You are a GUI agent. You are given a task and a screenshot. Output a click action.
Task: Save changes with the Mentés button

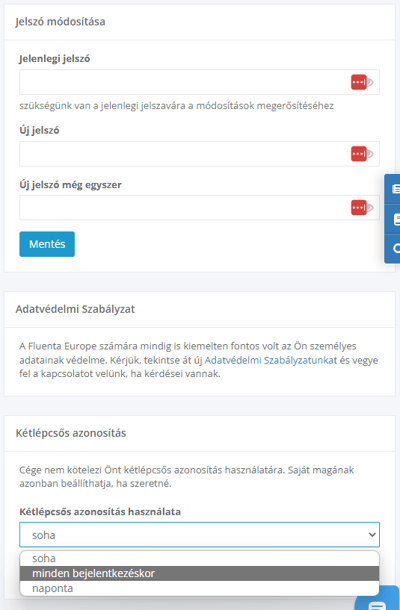coord(47,244)
